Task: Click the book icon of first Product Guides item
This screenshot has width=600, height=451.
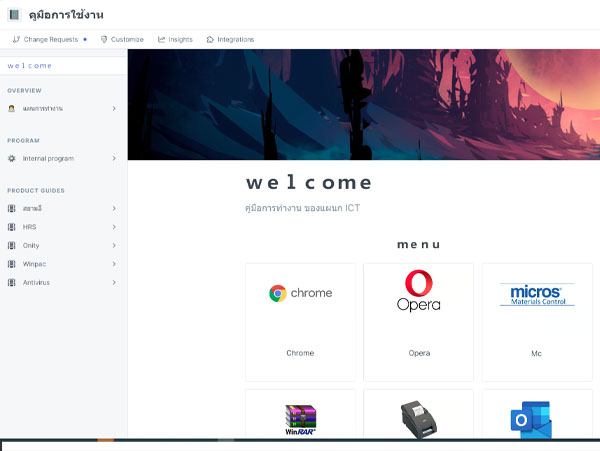Action: (x=12, y=208)
